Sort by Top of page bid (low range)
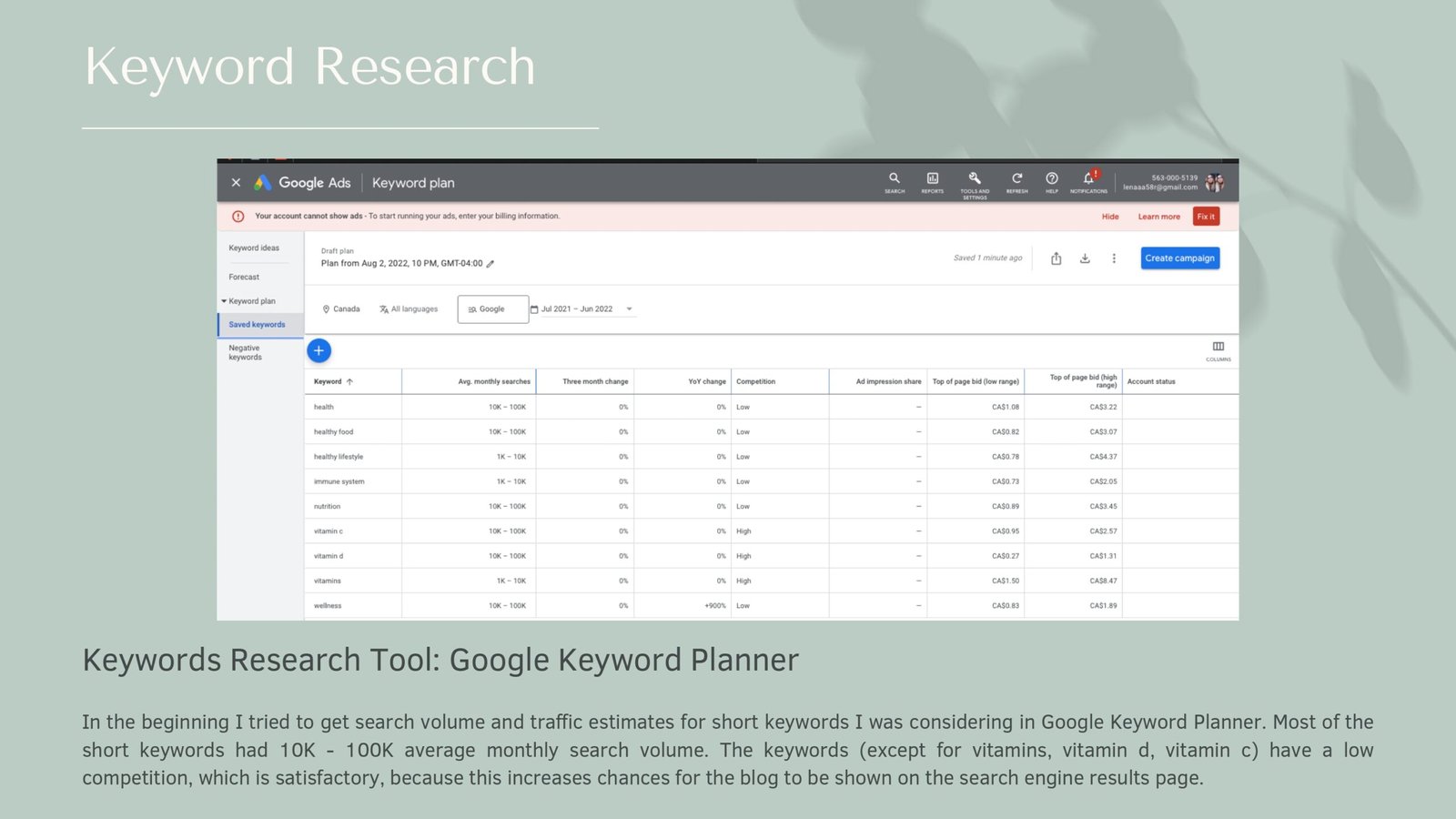The image size is (1456, 819). point(976,382)
